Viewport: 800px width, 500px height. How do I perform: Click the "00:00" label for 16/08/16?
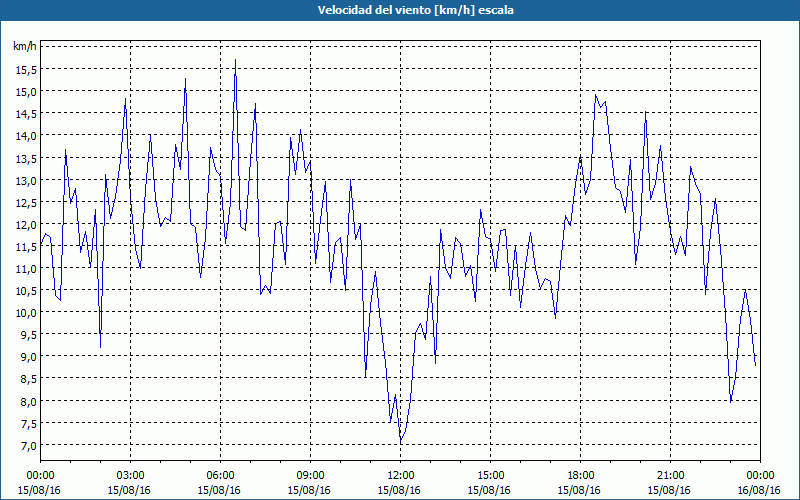(x=760, y=476)
